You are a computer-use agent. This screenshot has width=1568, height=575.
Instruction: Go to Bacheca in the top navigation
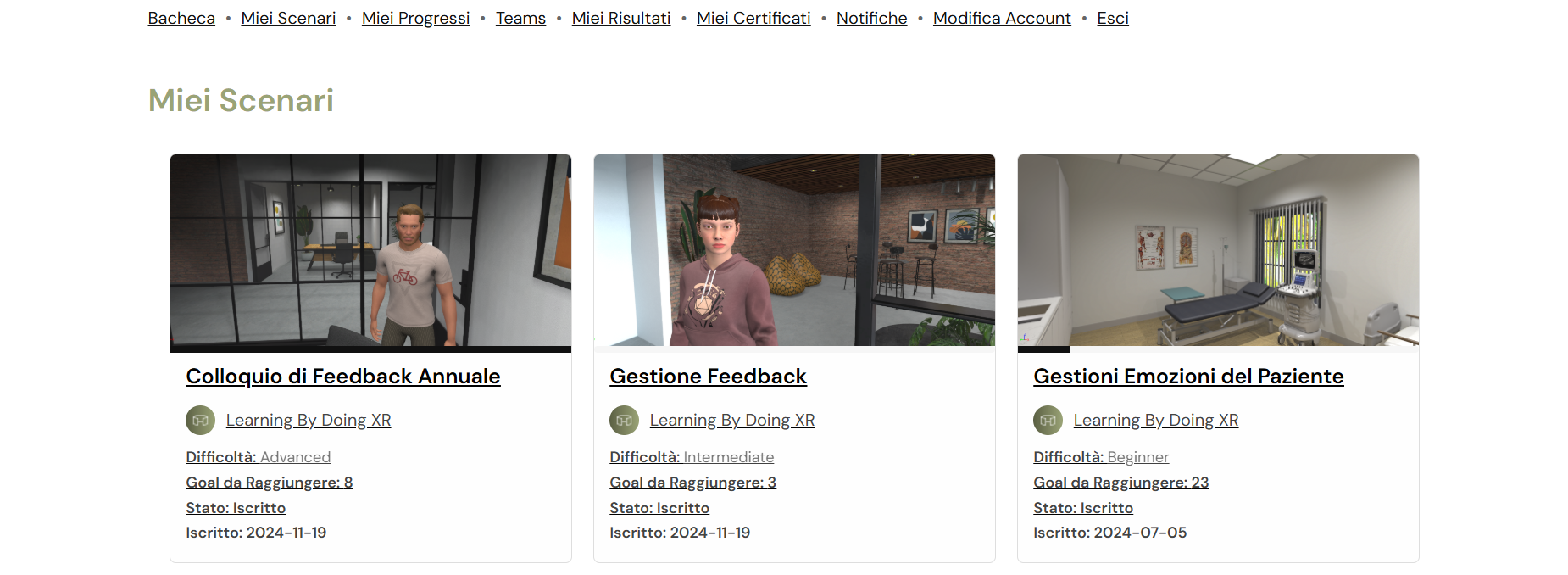point(181,18)
